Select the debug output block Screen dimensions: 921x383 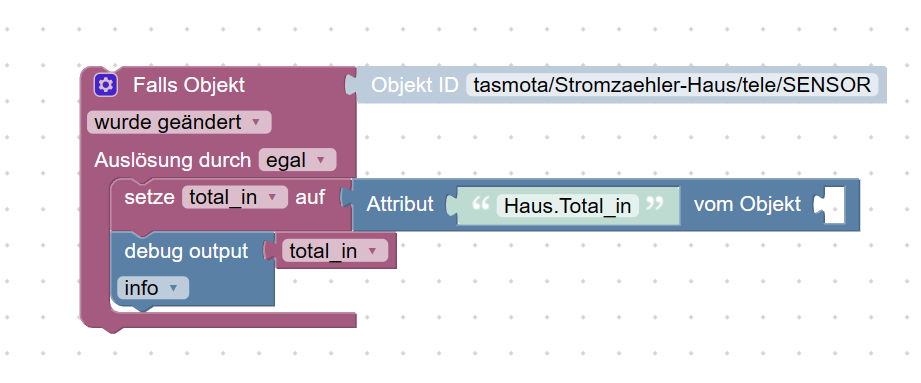pyautogui.click(x=187, y=251)
